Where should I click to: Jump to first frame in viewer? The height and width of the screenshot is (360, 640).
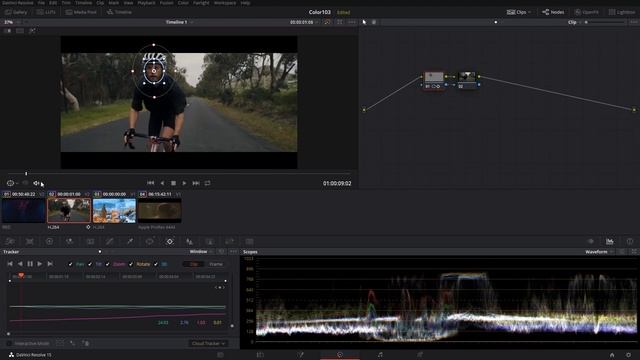tap(150, 183)
